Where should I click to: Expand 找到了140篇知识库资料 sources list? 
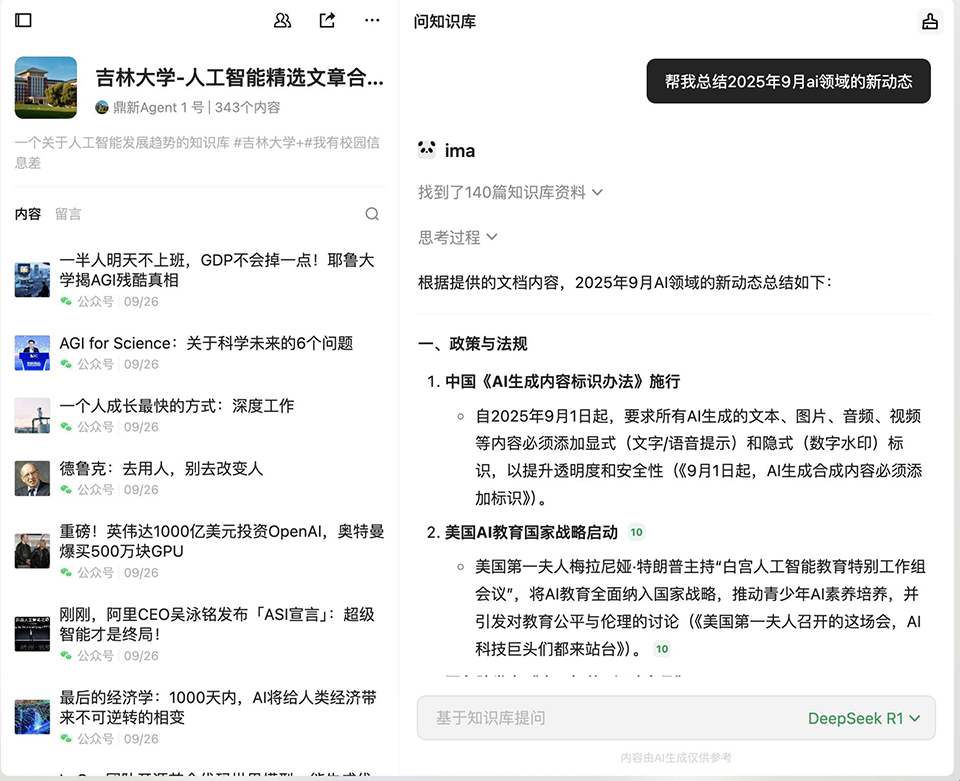(510, 192)
